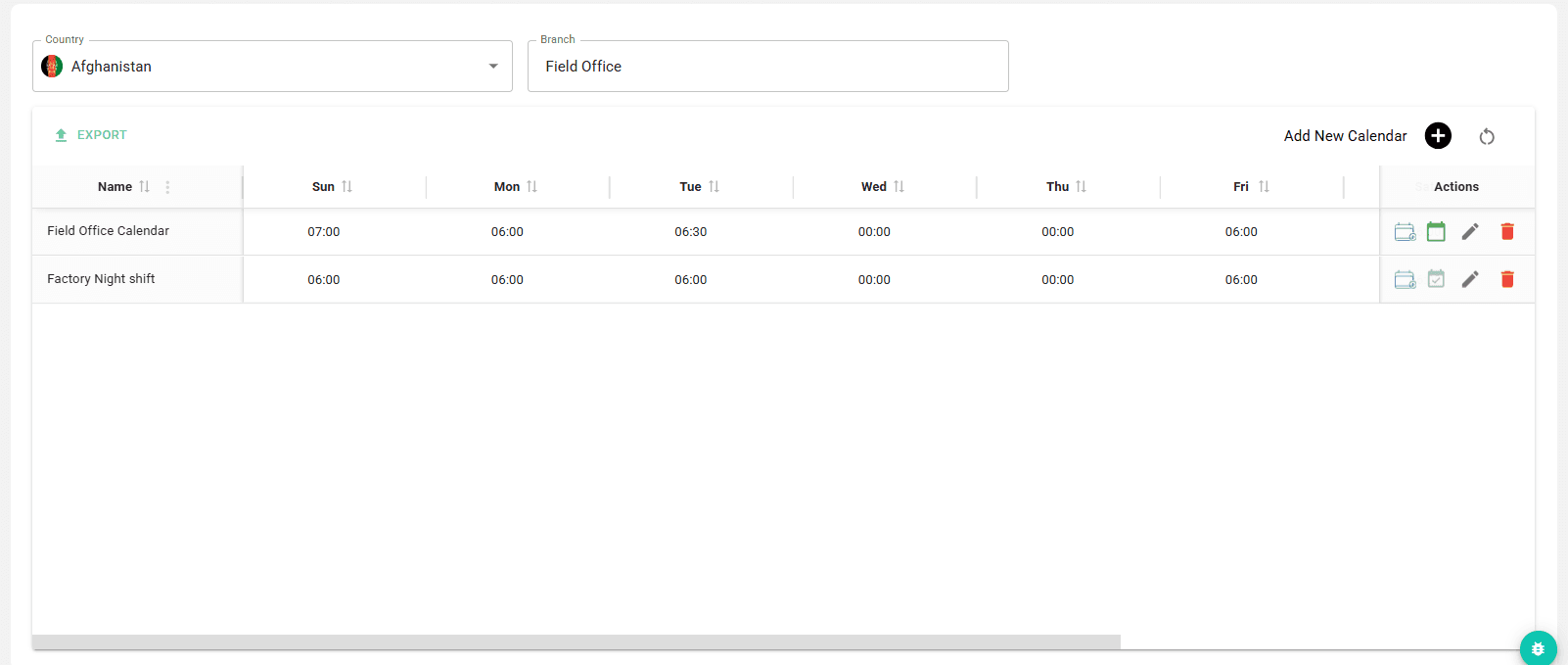The width and height of the screenshot is (1568, 665).
Task: Click the Branch field showing Field Office
Action: point(767,67)
